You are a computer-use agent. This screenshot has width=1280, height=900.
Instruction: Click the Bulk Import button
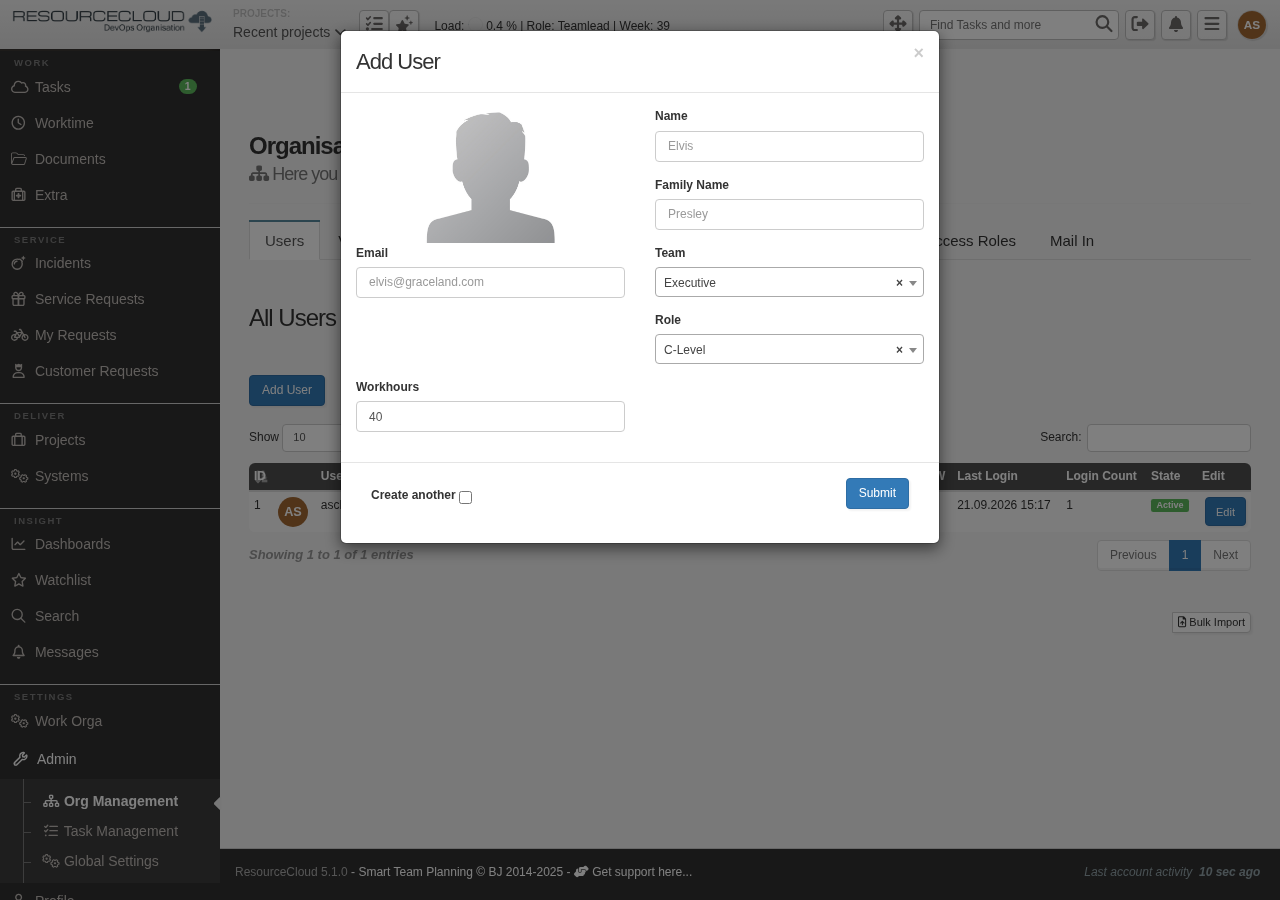coord(1211,622)
